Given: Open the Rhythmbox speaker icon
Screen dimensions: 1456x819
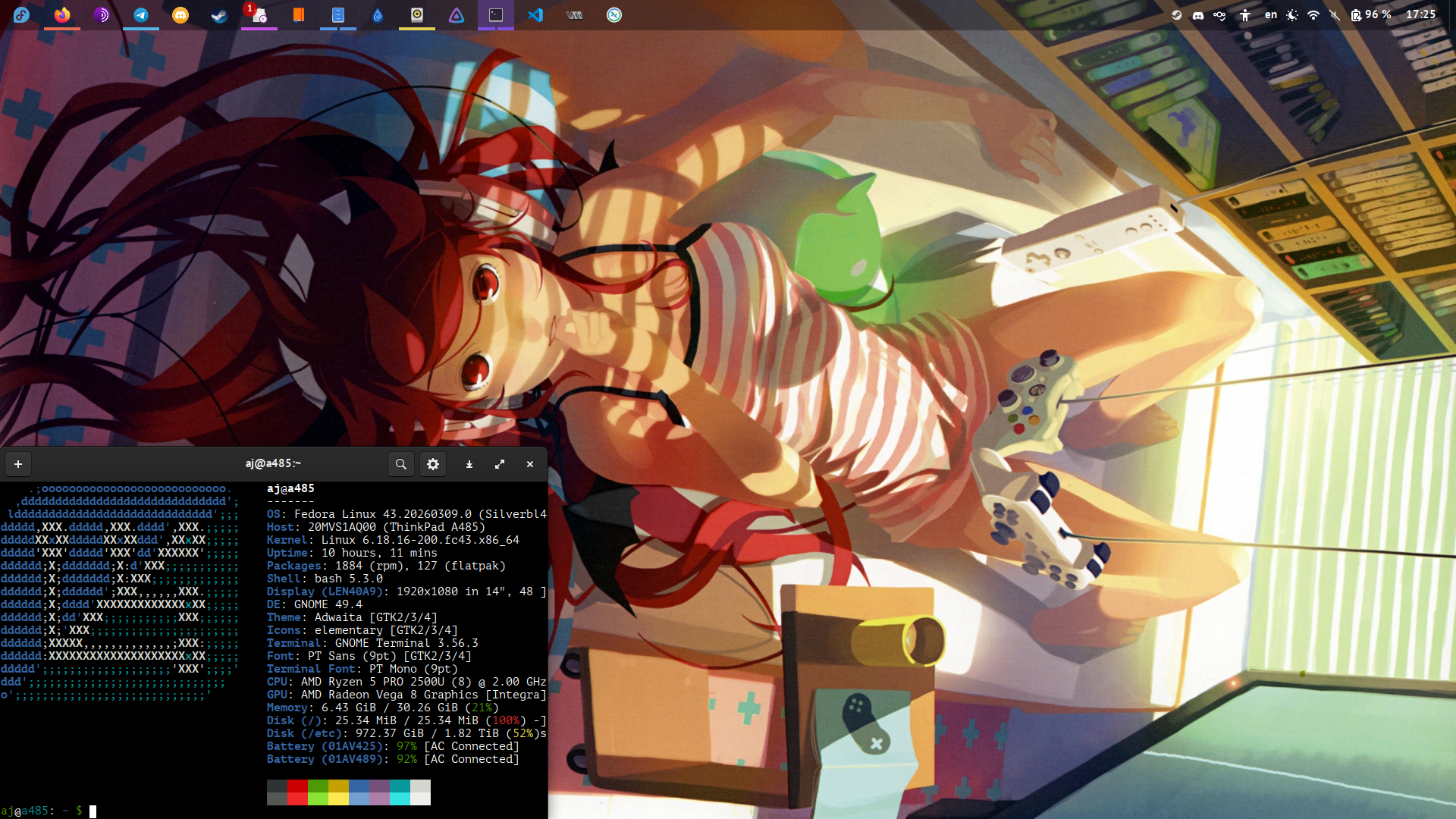Looking at the screenshot, I should pyautogui.click(x=417, y=14).
